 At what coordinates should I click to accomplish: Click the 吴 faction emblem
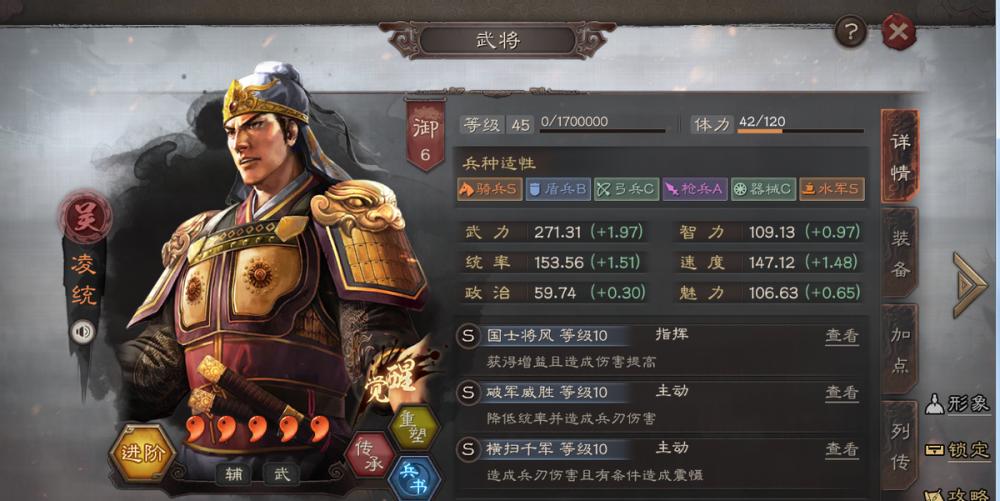[85, 218]
